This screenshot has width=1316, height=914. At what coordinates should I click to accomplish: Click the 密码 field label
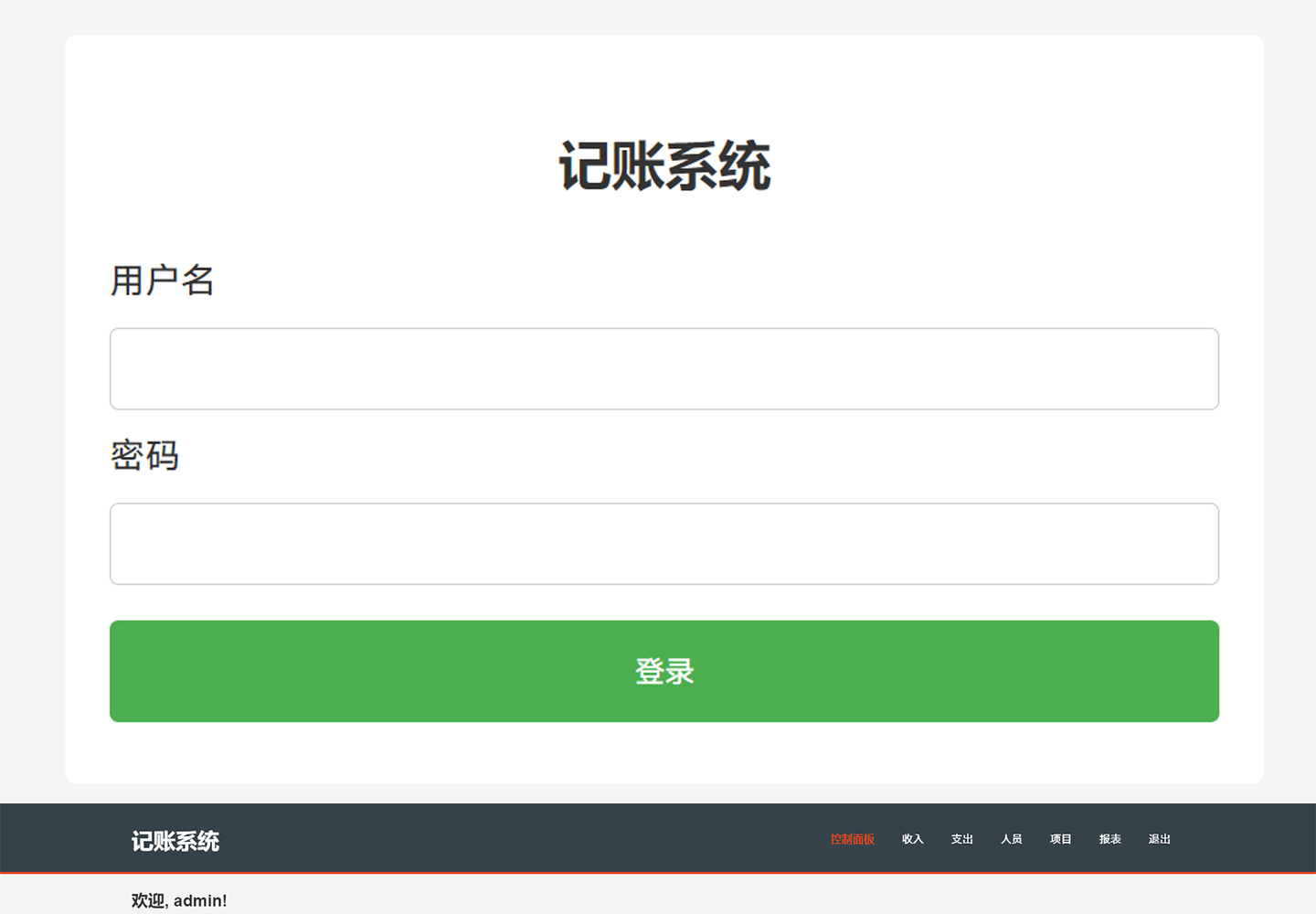point(144,455)
